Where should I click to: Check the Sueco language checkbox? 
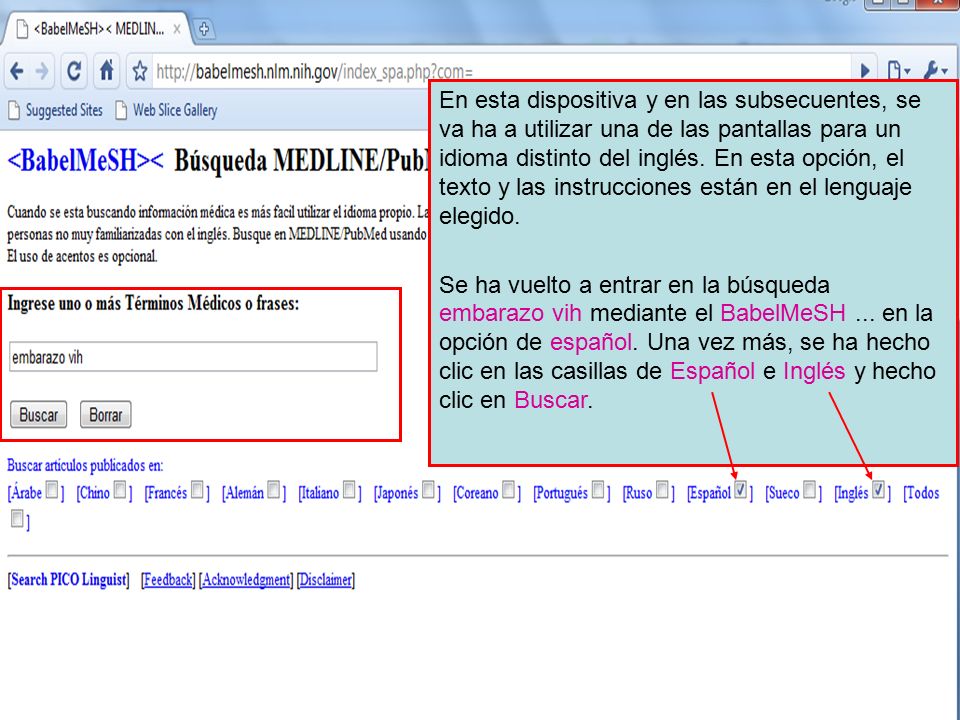(x=809, y=490)
